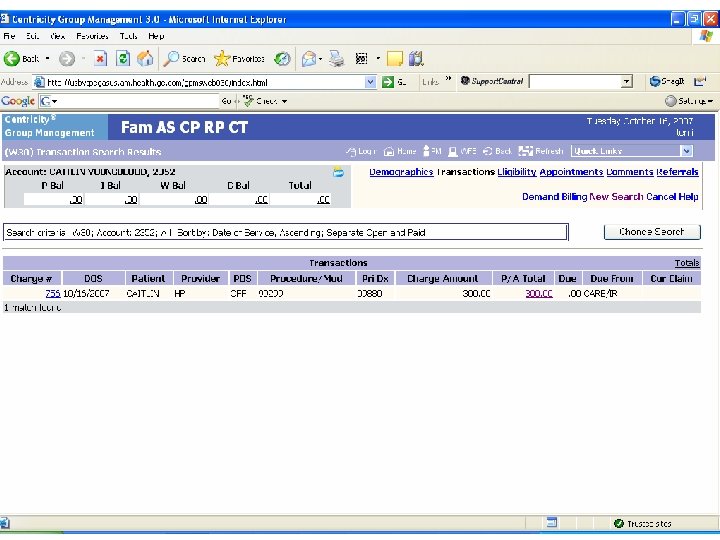Click the Charge Amount column header
This screenshot has width=720, height=540.
coord(443,279)
